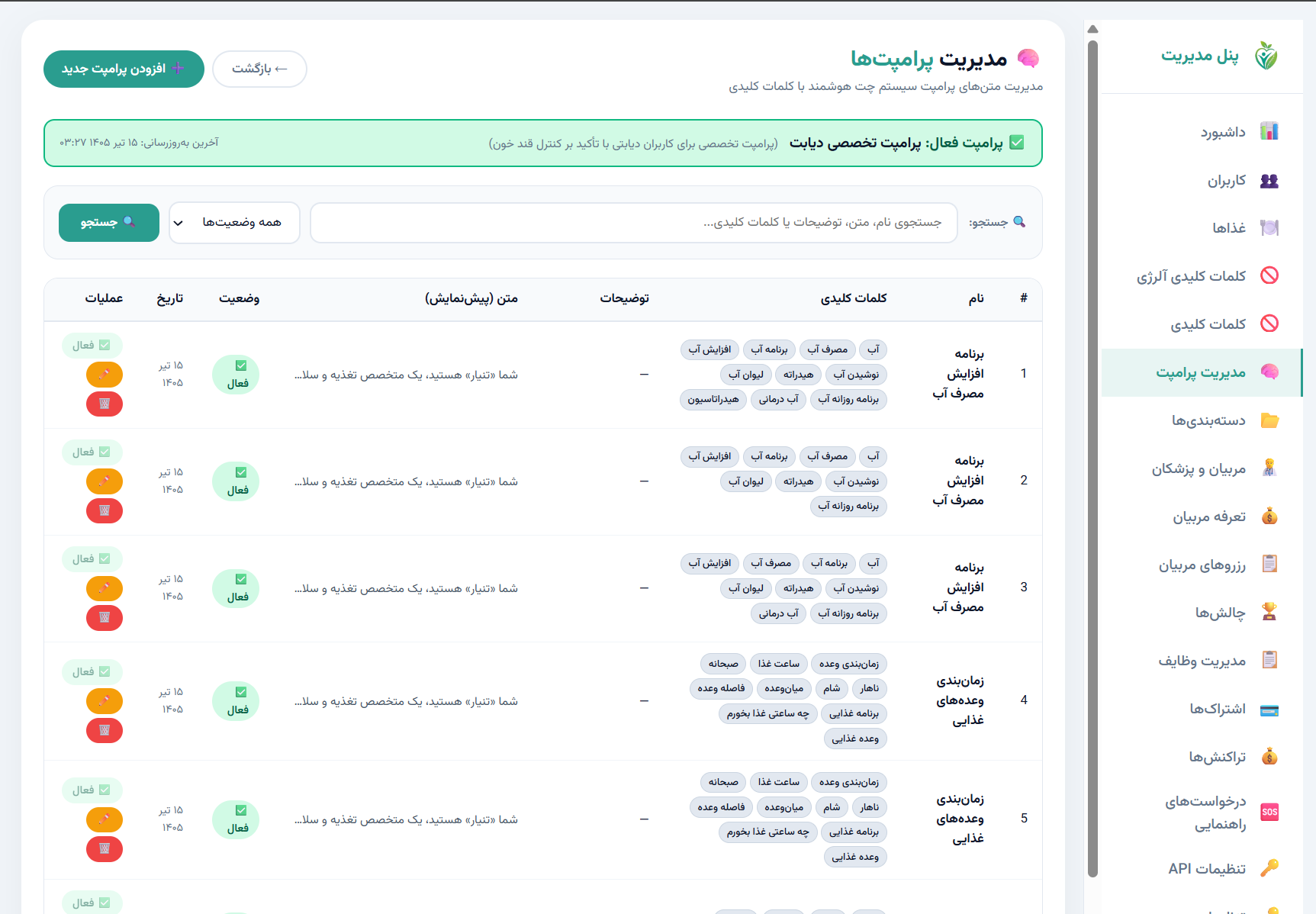Click the تنظیمات API key icon
The image size is (1316, 914).
[1269, 868]
